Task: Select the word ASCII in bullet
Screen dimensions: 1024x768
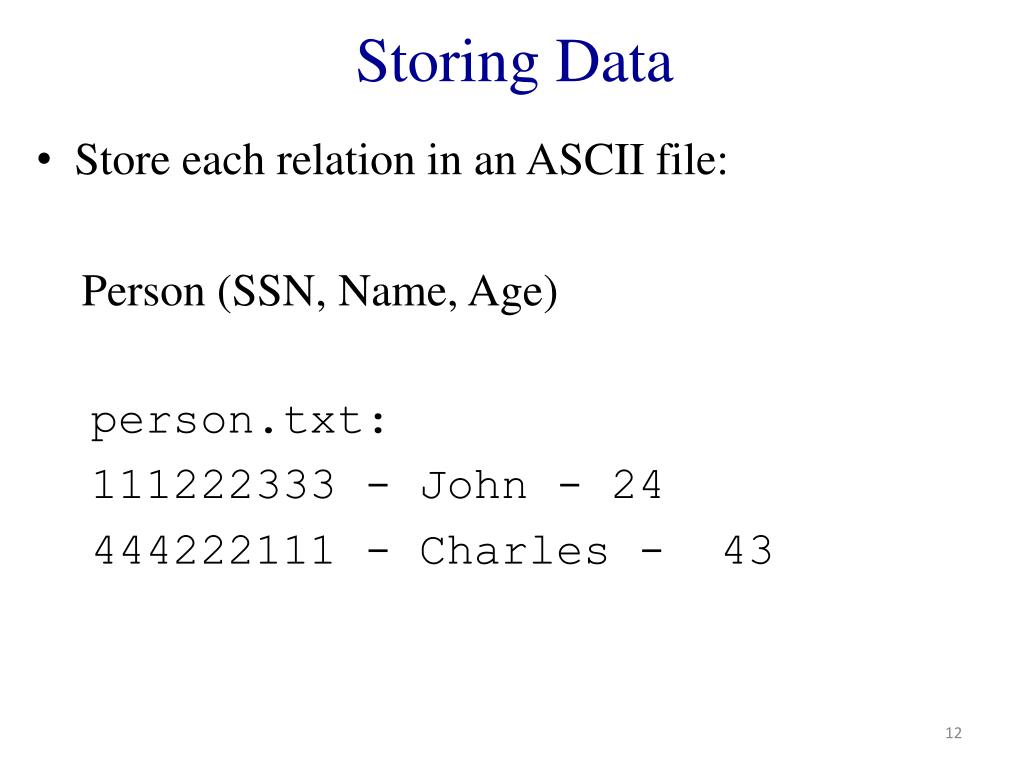Action: 585,159
